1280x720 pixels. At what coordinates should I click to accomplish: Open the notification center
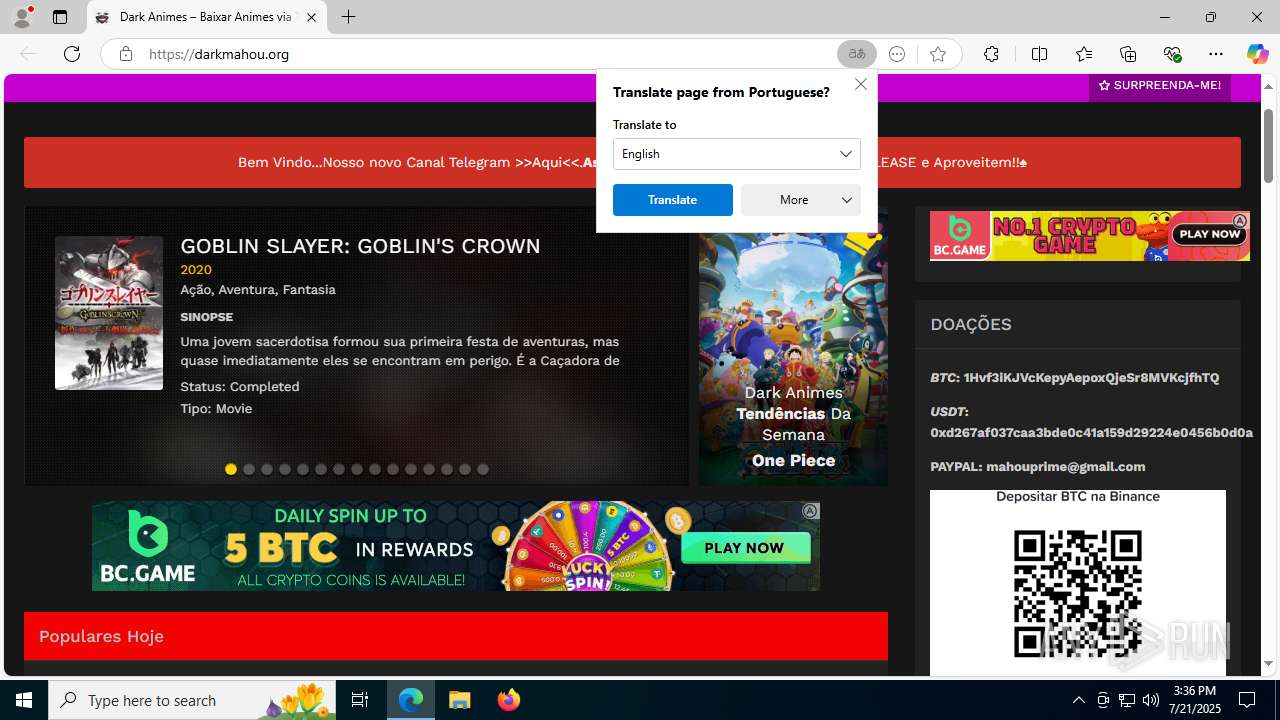coord(1247,700)
